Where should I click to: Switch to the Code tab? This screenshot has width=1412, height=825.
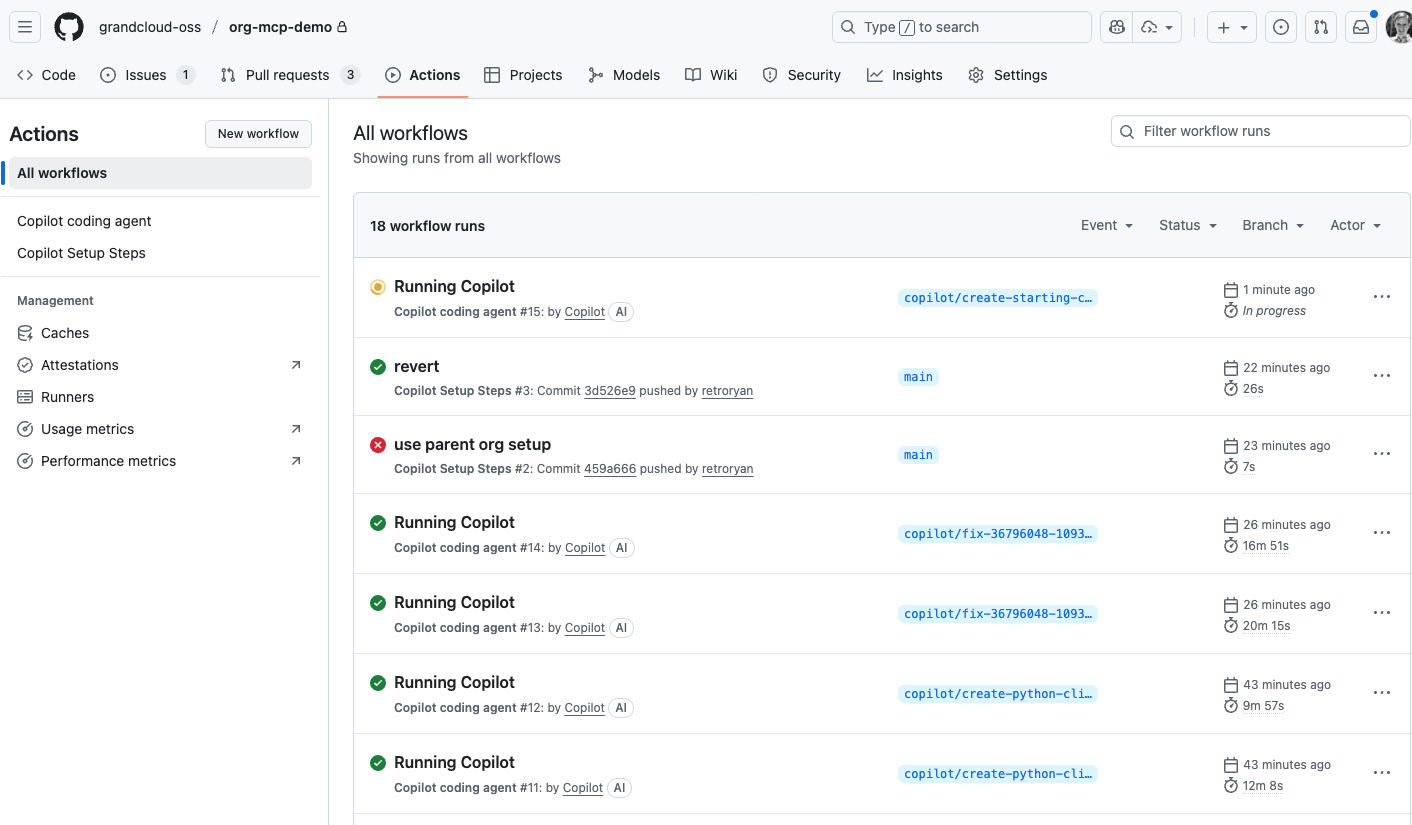[x=47, y=75]
